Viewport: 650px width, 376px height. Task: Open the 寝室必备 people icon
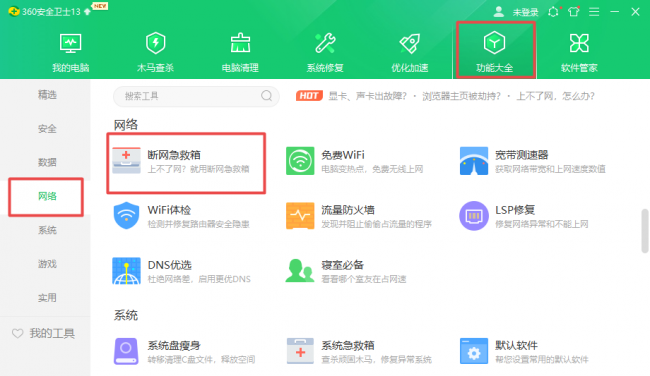300,271
